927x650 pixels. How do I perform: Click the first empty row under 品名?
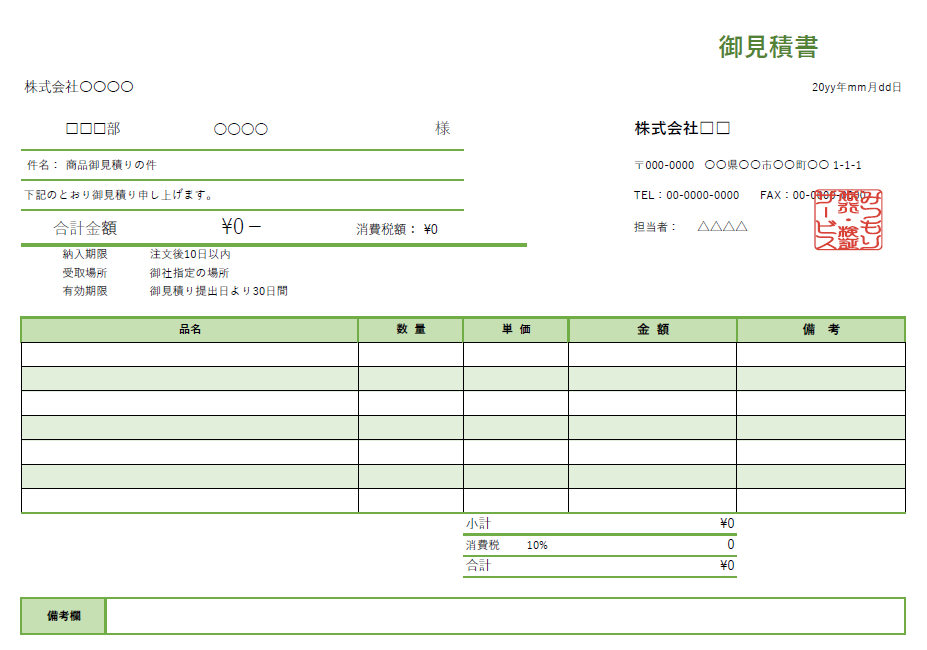190,355
